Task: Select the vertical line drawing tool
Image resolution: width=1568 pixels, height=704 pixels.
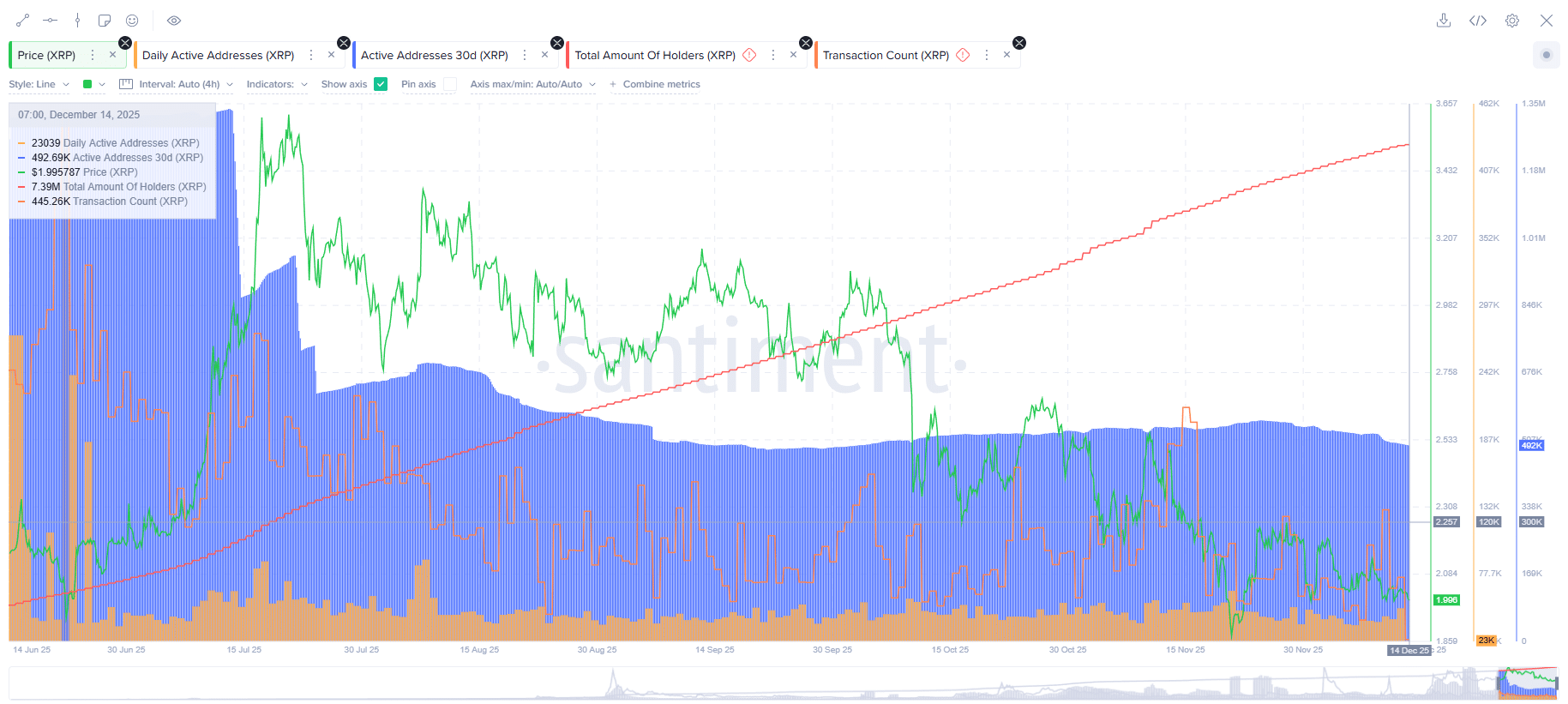Action: 78,21
